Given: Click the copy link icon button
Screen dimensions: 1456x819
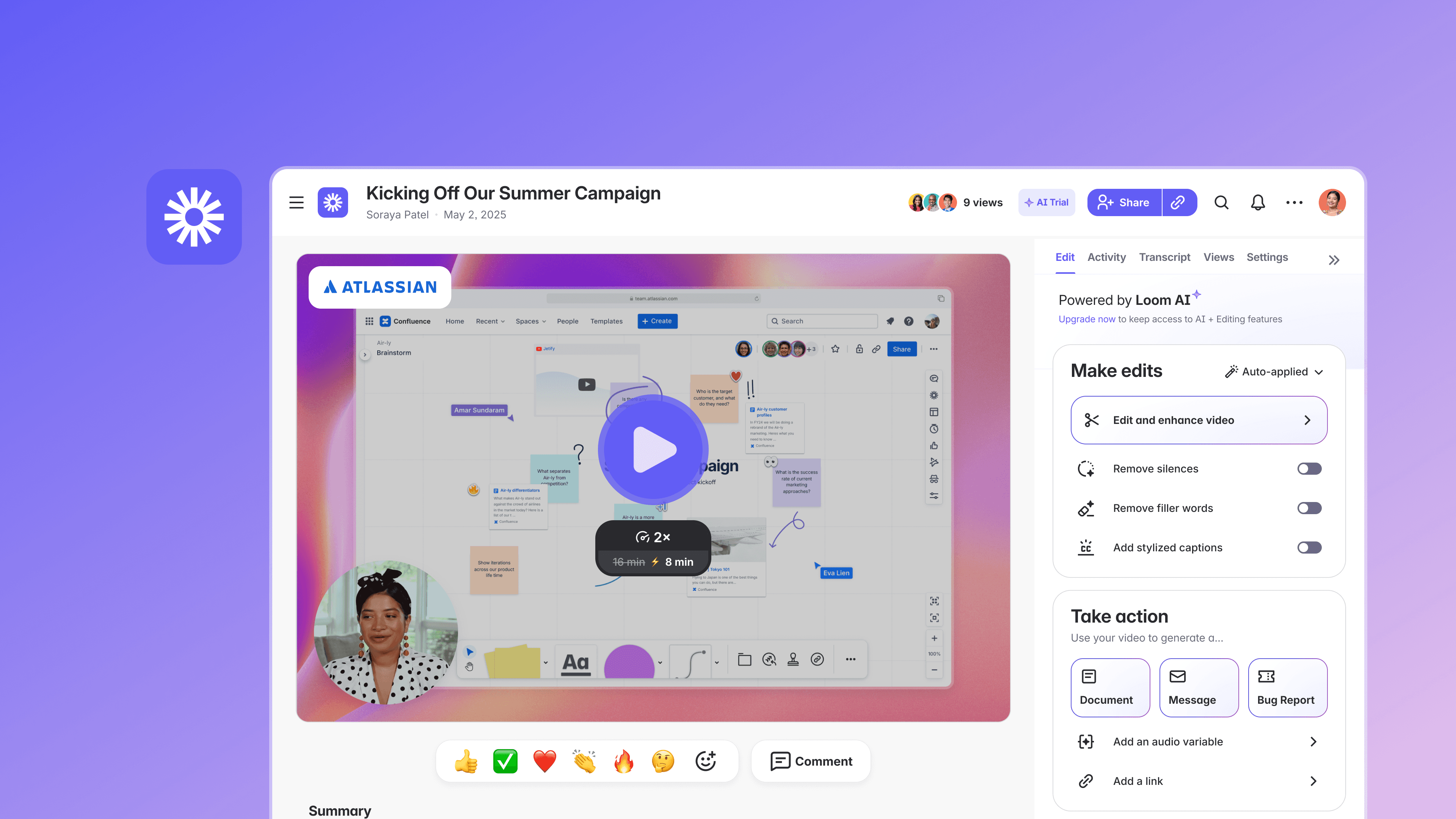Looking at the screenshot, I should (1178, 202).
